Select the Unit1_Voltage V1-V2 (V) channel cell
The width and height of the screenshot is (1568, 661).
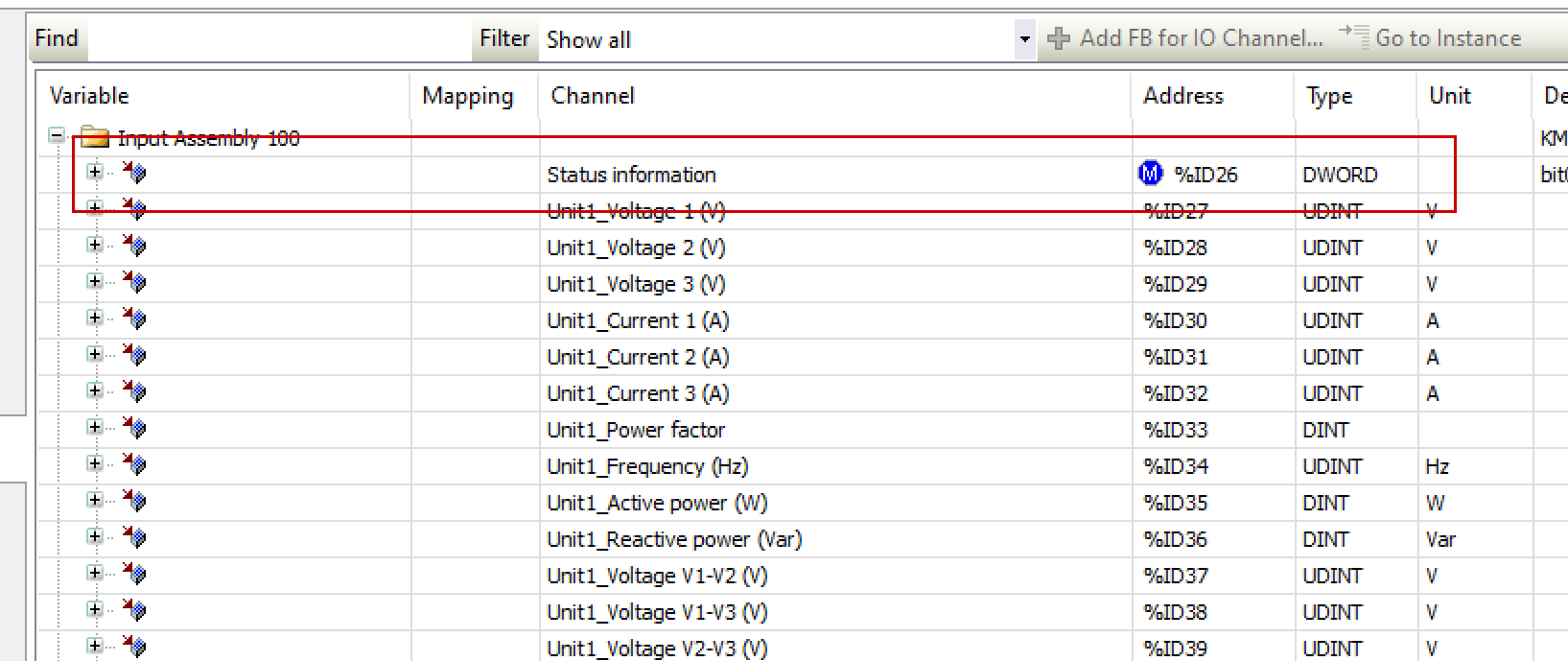coord(657,576)
